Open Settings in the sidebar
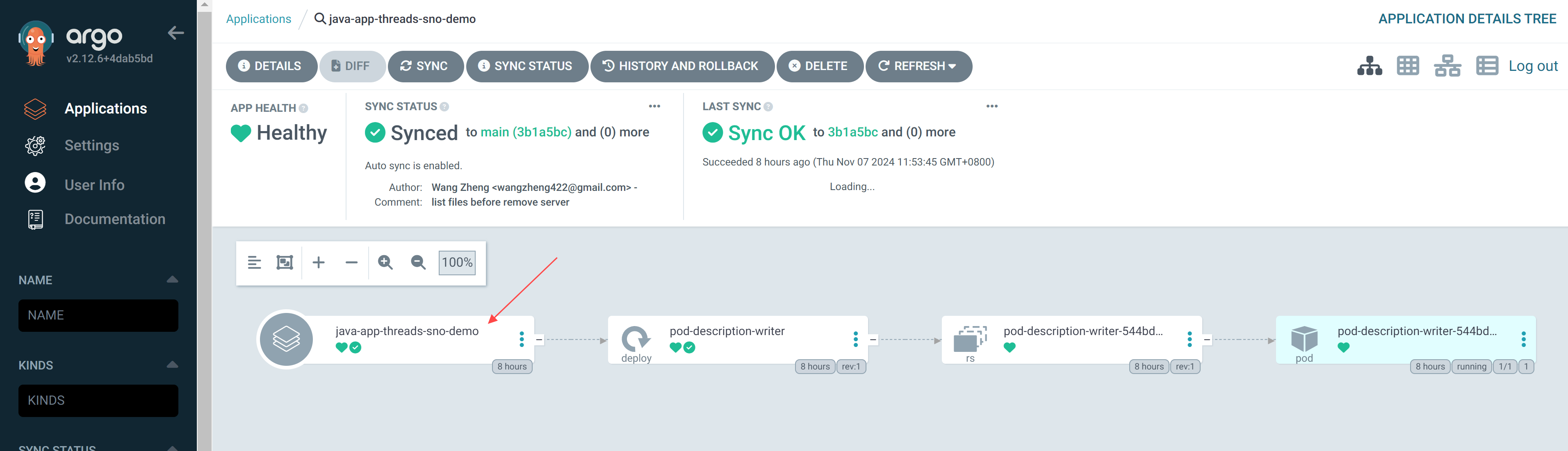The image size is (1568, 451). 92,145
